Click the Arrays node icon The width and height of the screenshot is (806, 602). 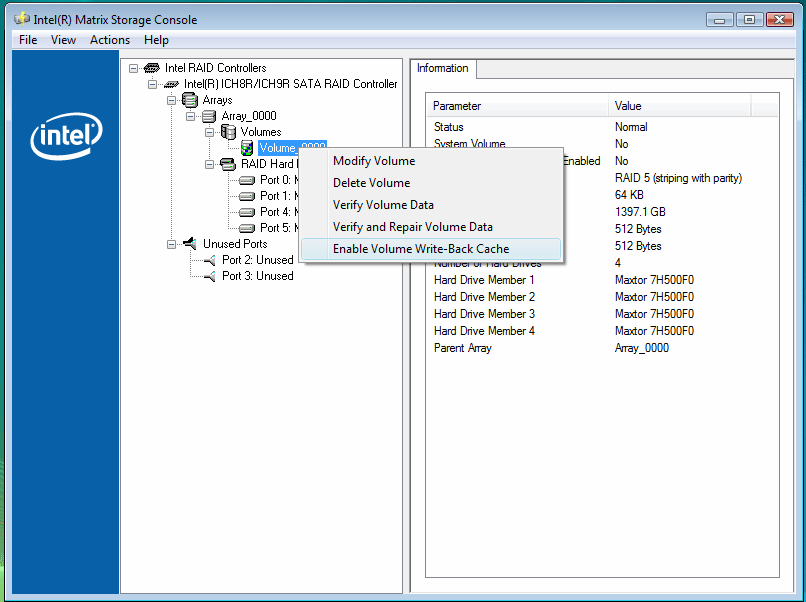tap(190, 100)
